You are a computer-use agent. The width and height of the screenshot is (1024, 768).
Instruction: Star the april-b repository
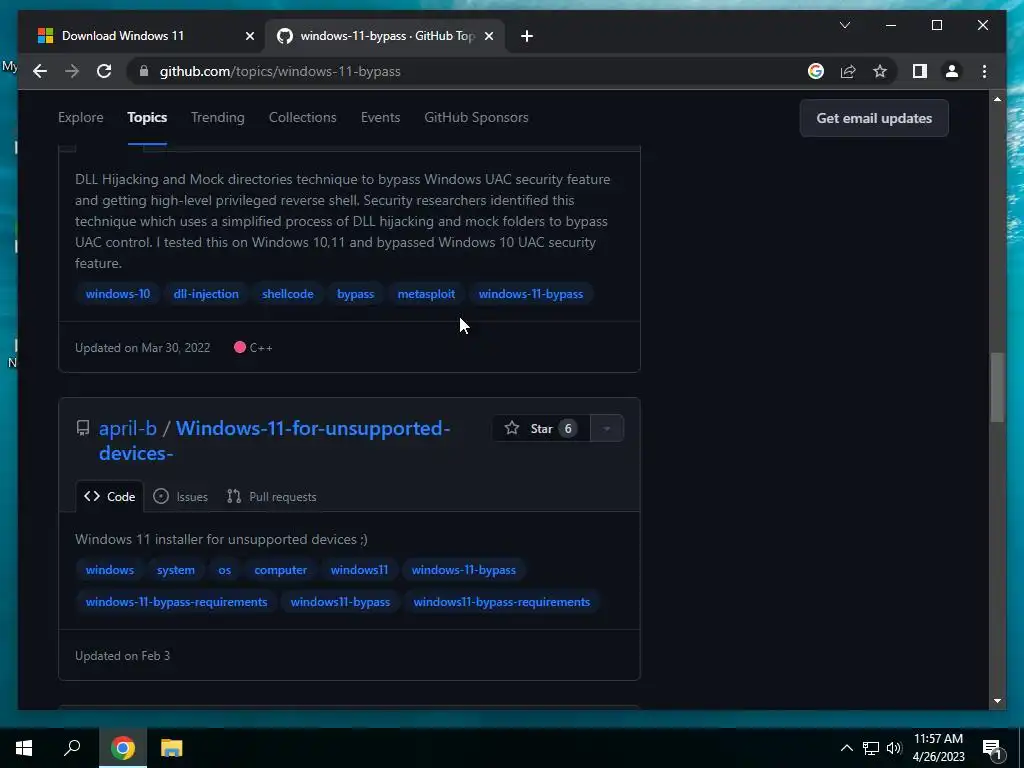tap(541, 428)
